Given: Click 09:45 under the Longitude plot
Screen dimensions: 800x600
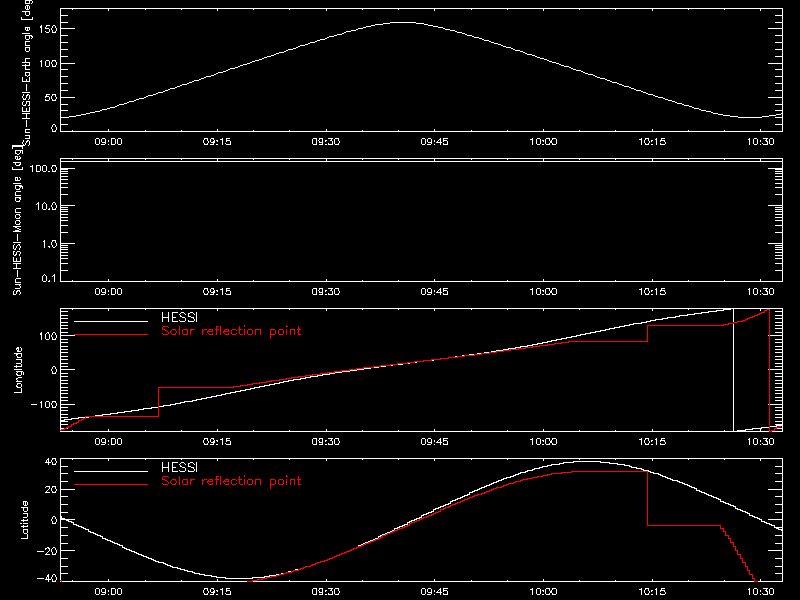Looking at the screenshot, I should click(434, 441).
